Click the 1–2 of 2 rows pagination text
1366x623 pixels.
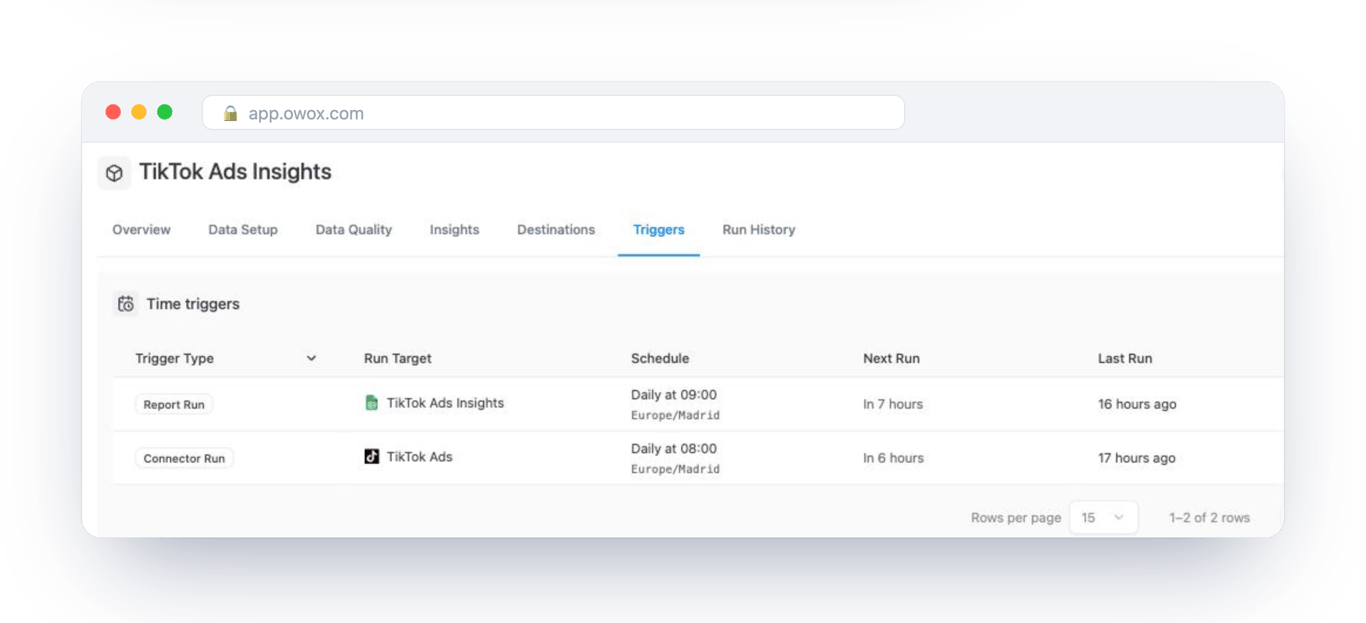(x=1210, y=518)
